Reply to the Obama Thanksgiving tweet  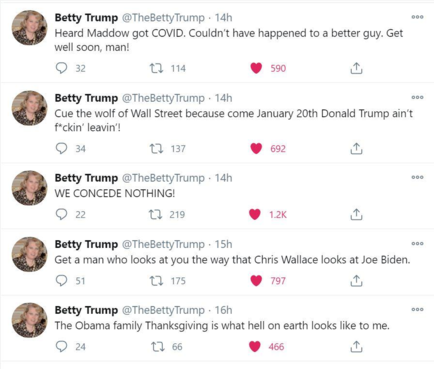61,347
